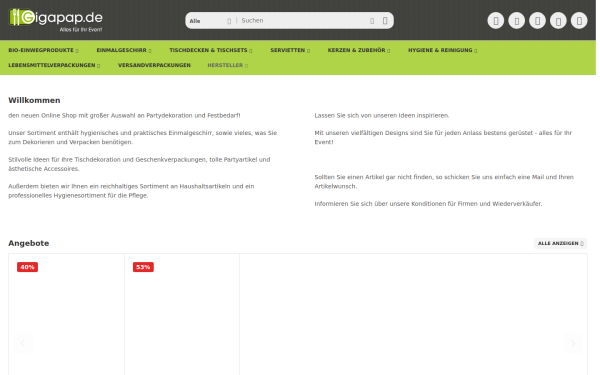Screen dimensions: 600x375
Task: Go to Versandverpackungen category
Action: [x=154, y=65]
